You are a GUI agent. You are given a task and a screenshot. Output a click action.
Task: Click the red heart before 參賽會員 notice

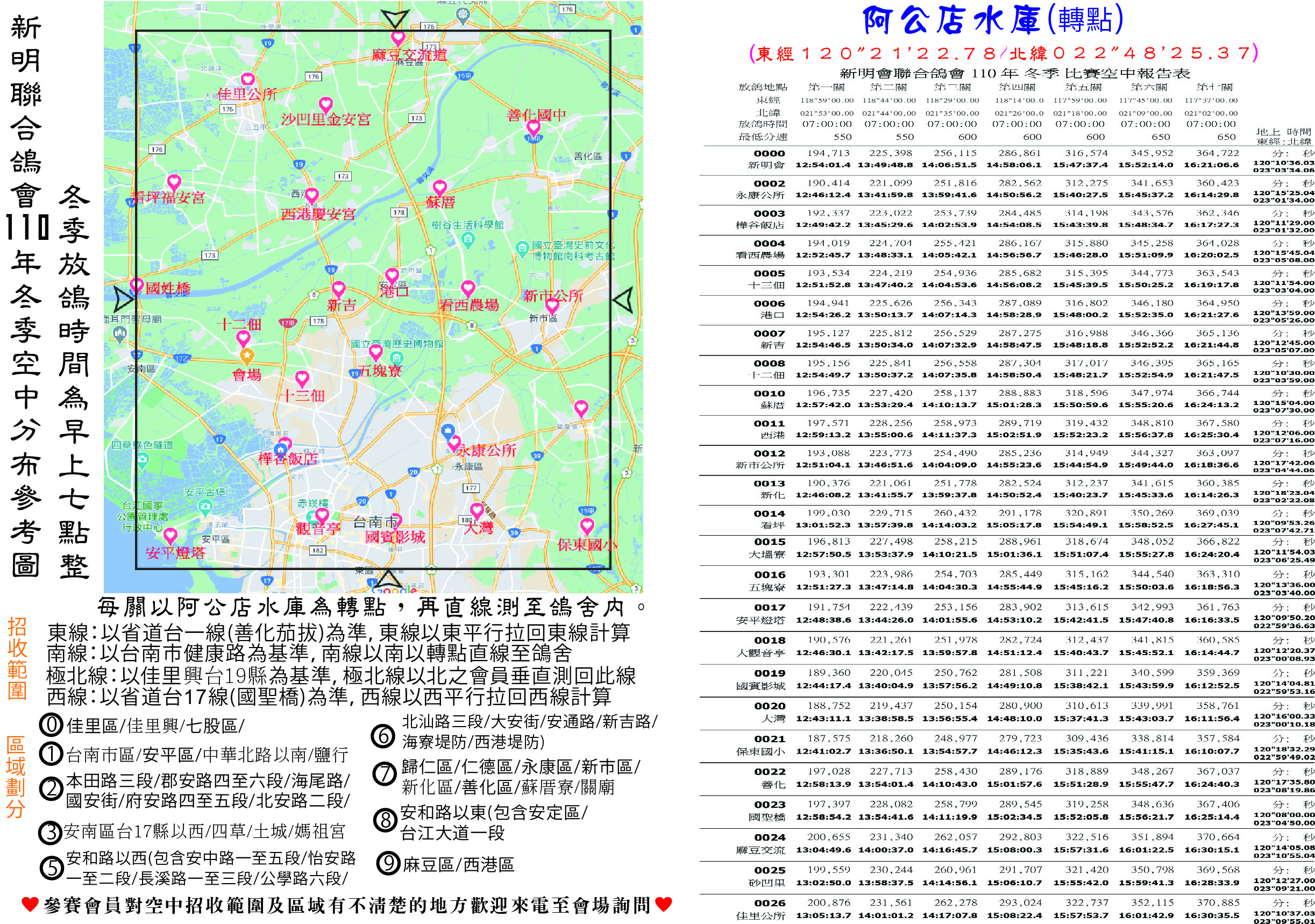coord(30,905)
